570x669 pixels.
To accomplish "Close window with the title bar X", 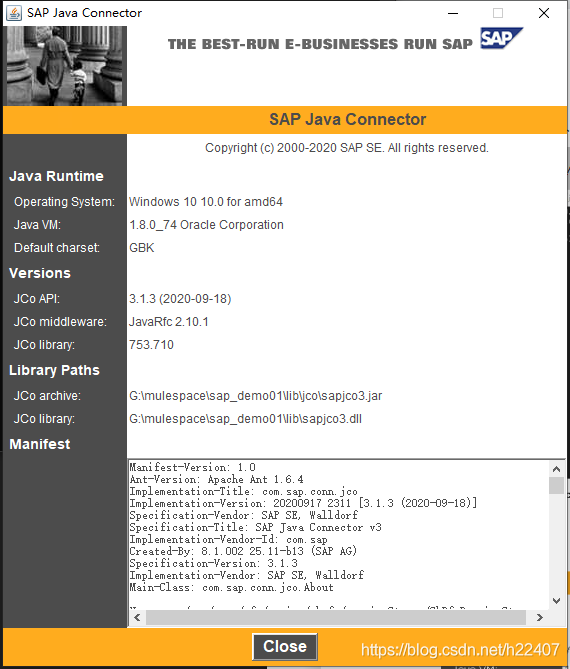I will point(544,13).
